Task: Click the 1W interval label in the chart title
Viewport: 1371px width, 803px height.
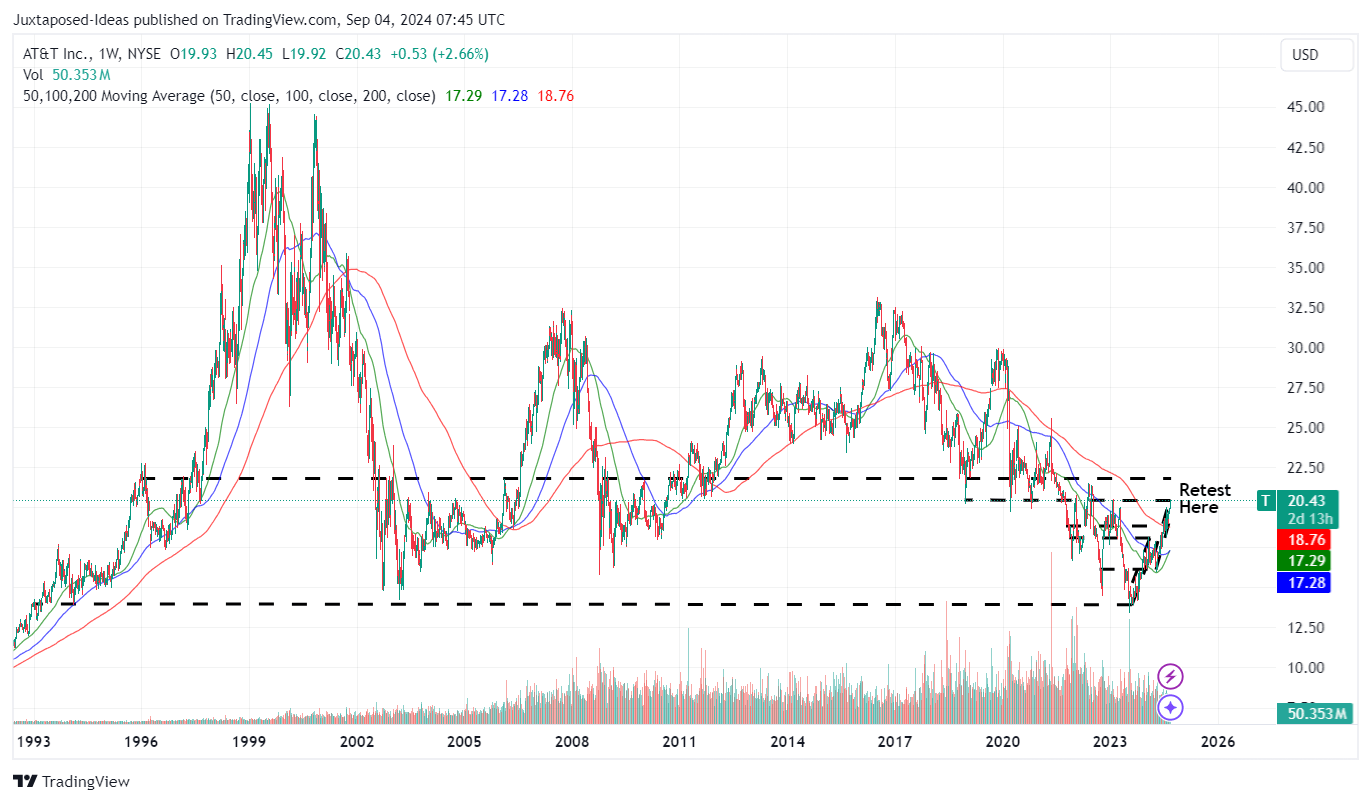Action: [108, 54]
